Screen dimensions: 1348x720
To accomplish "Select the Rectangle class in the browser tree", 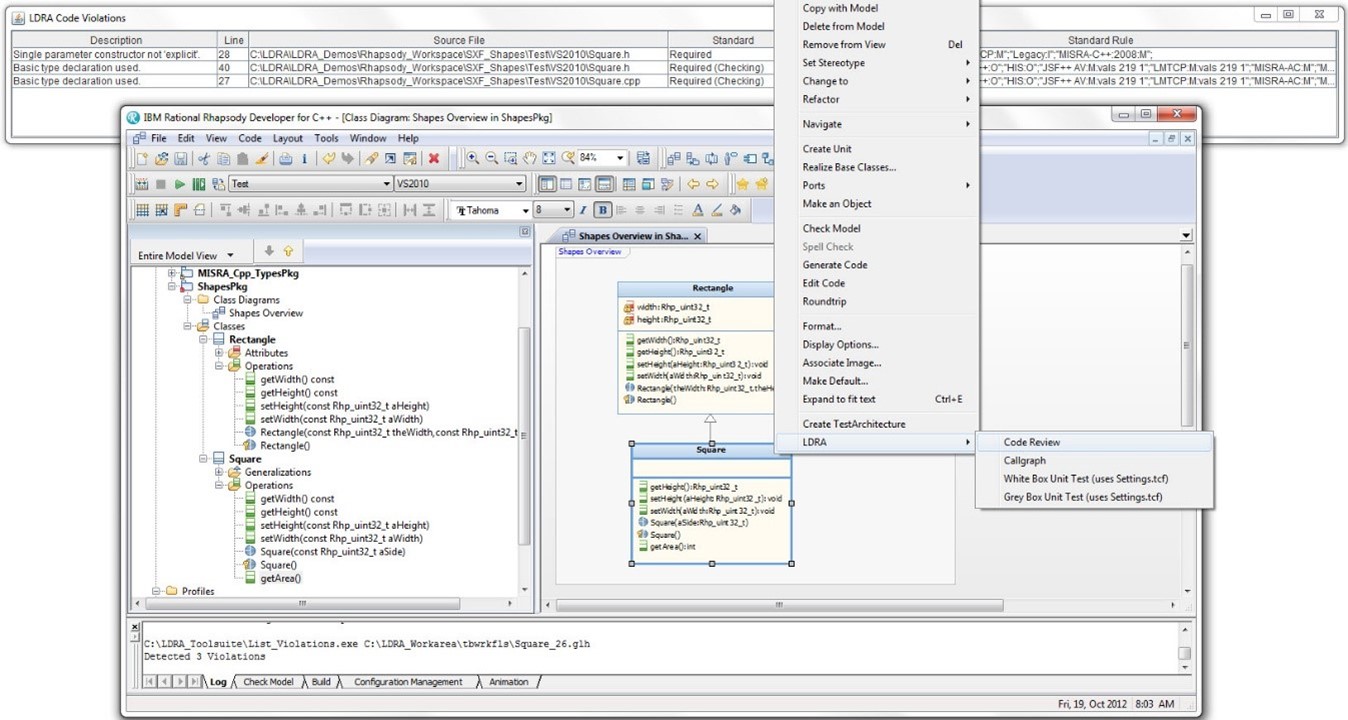I will point(252,340).
